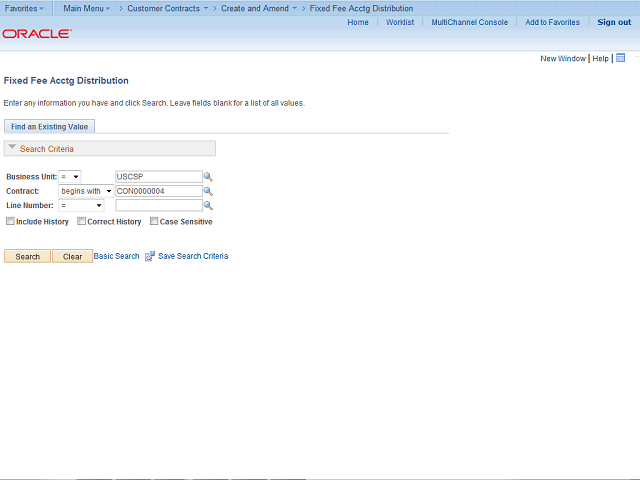Click the Add to Favorites link
Viewport: 640px width, 480px height.
tap(552, 22)
